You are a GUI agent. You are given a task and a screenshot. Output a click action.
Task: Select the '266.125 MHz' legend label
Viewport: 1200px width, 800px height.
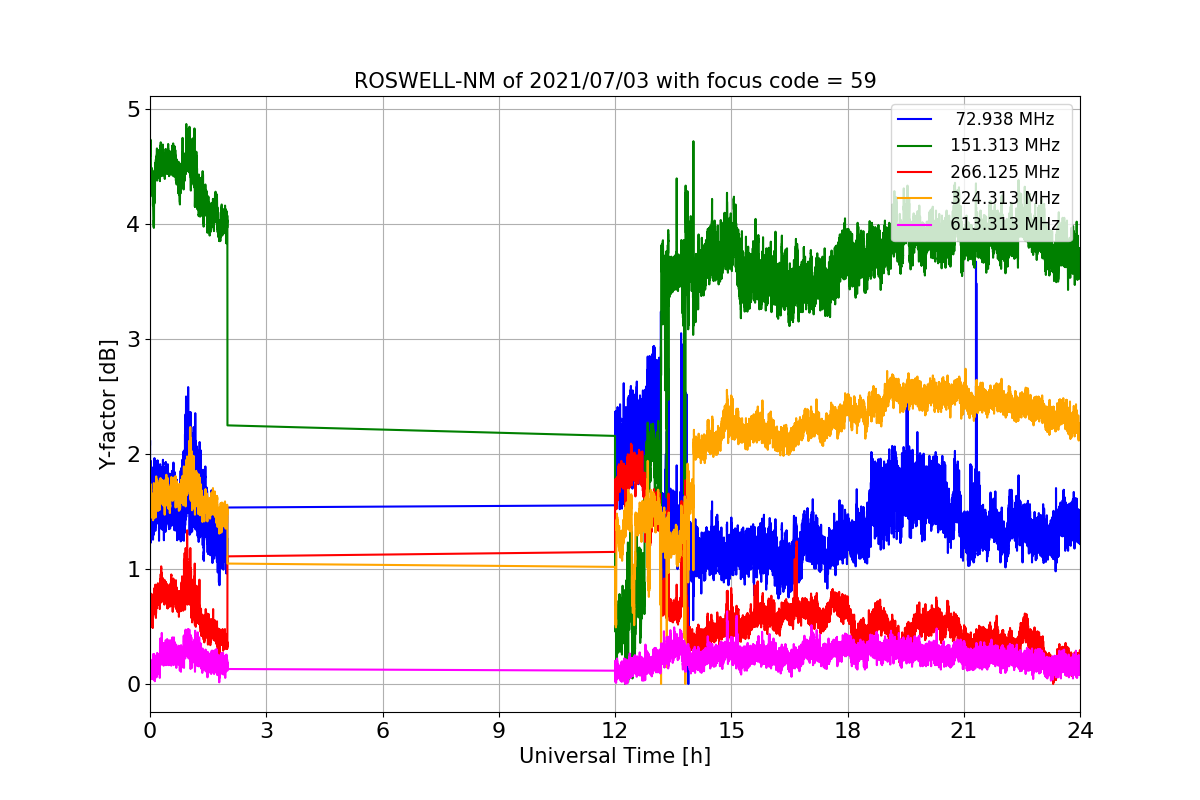(1005, 172)
